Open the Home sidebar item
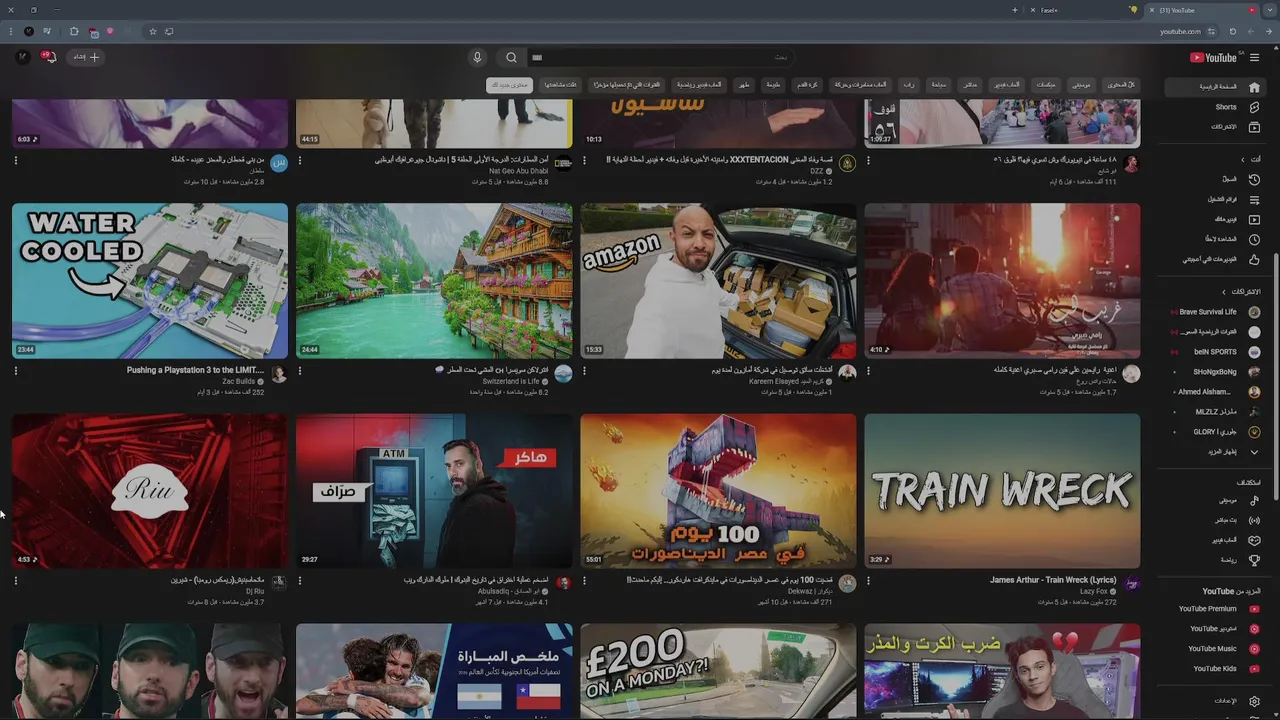 point(1215,87)
